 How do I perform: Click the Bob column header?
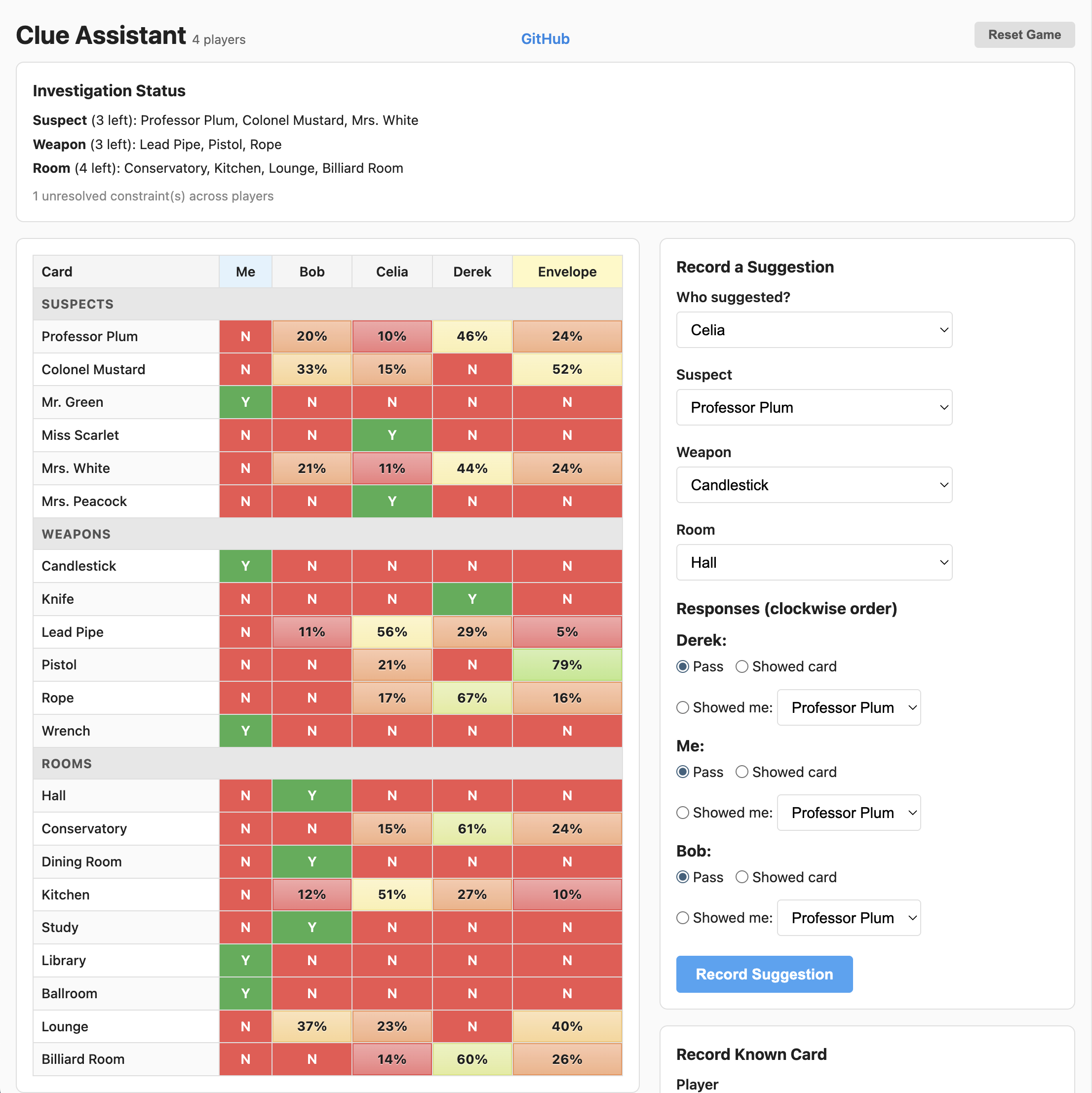pos(312,272)
